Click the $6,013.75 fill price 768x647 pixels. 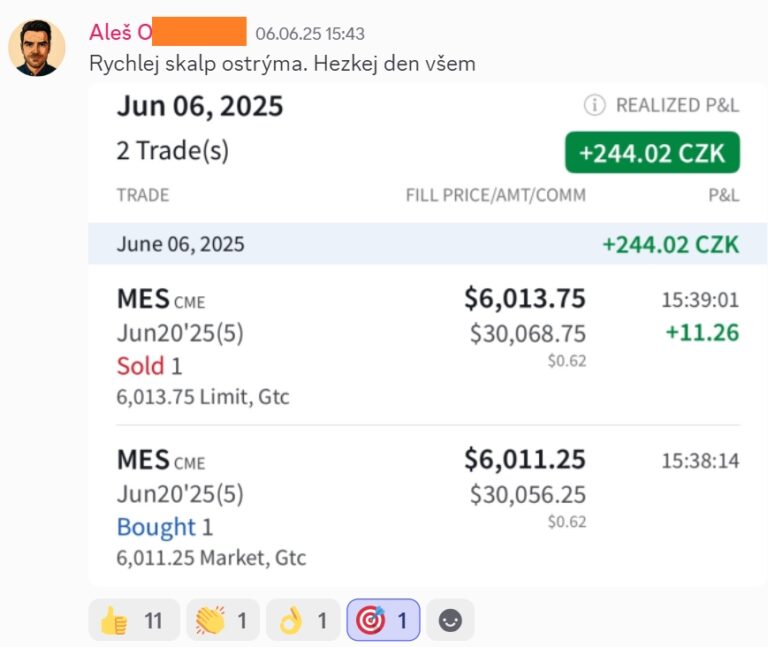525,298
